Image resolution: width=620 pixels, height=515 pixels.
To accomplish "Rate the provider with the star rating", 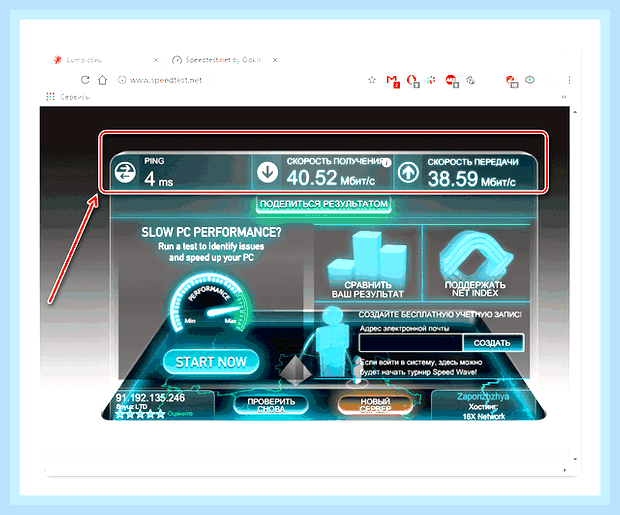I will click(140, 415).
